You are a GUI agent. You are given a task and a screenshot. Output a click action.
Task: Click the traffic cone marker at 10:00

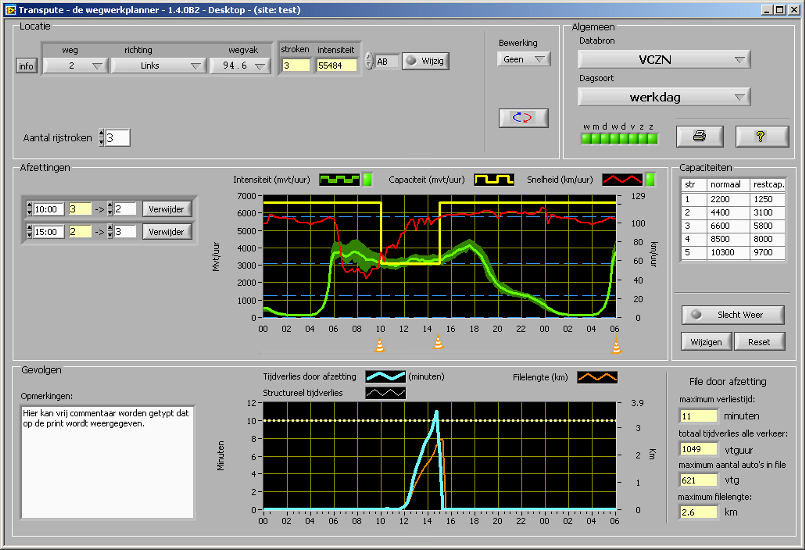click(380, 345)
